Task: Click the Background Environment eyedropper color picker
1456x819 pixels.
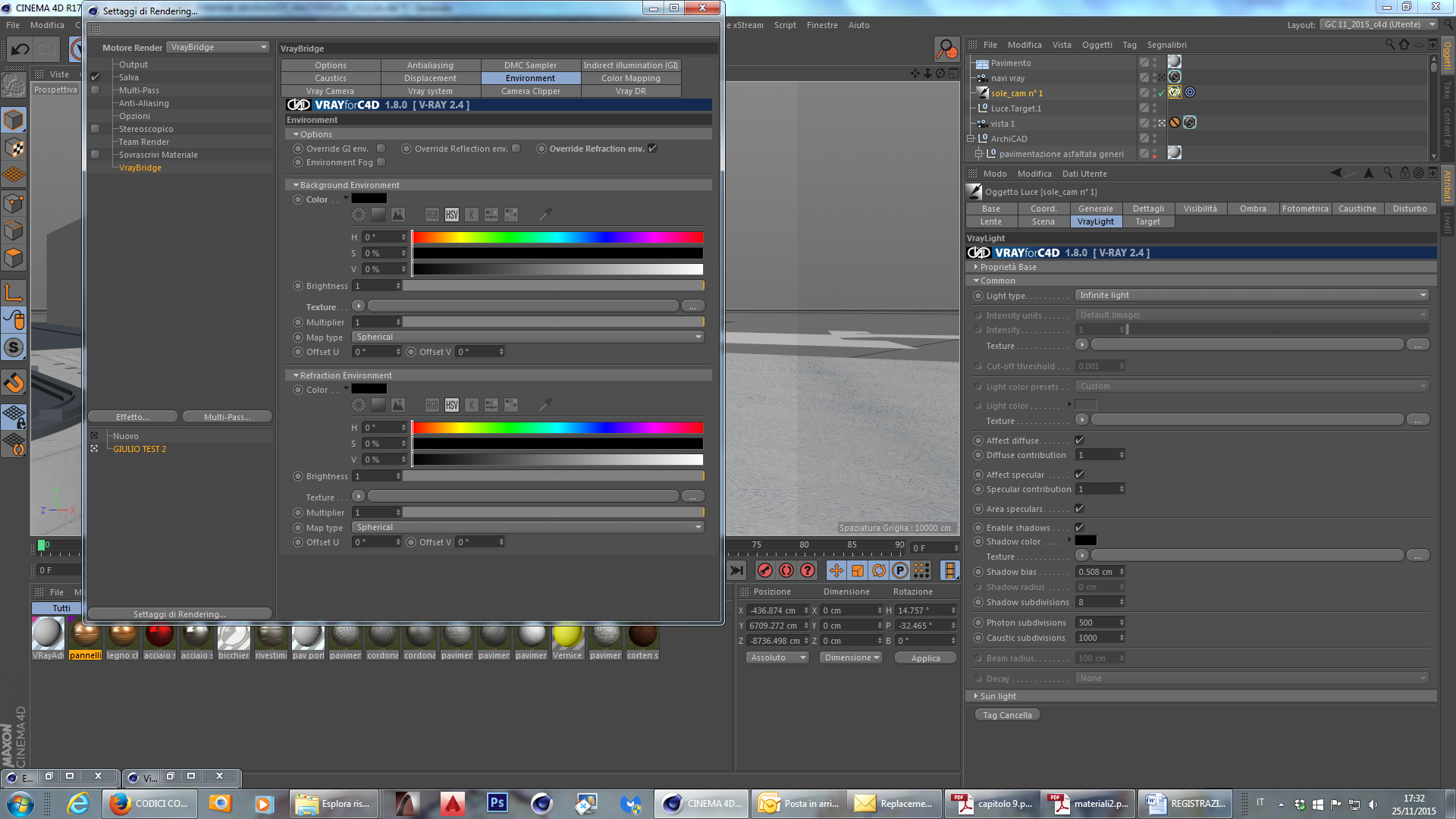Action: tap(544, 215)
